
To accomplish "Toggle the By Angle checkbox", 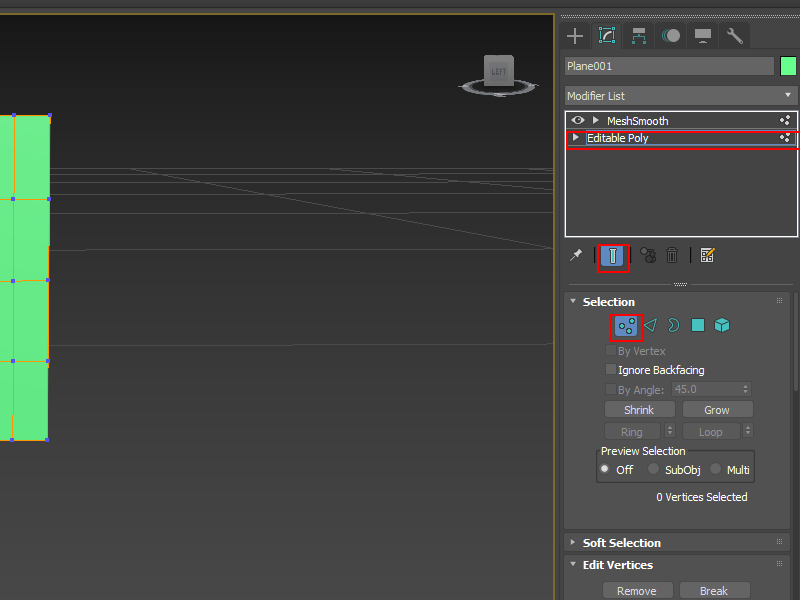I will (610, 389).
